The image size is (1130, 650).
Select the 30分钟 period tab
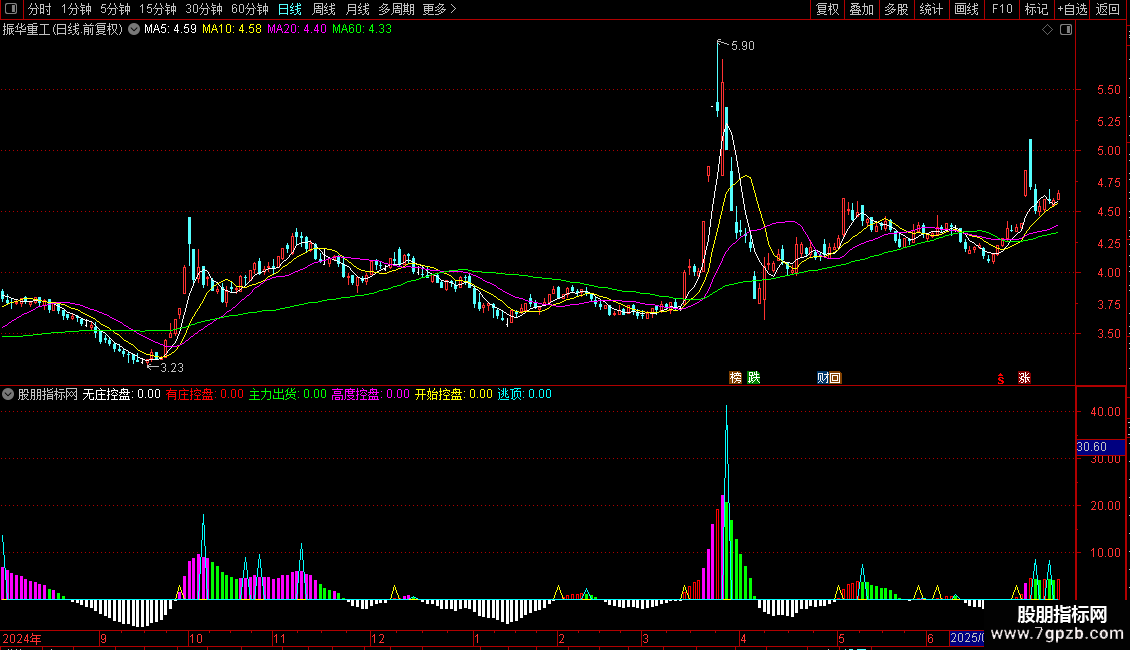click(x=204, y=9)
